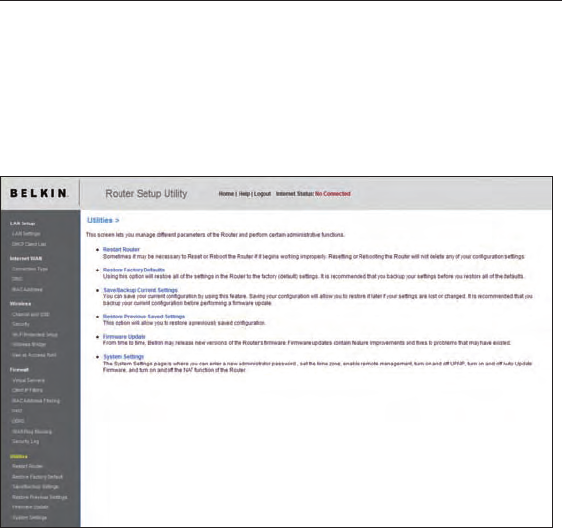
Task: Open the Home link in header
Action: coord(226,194)
